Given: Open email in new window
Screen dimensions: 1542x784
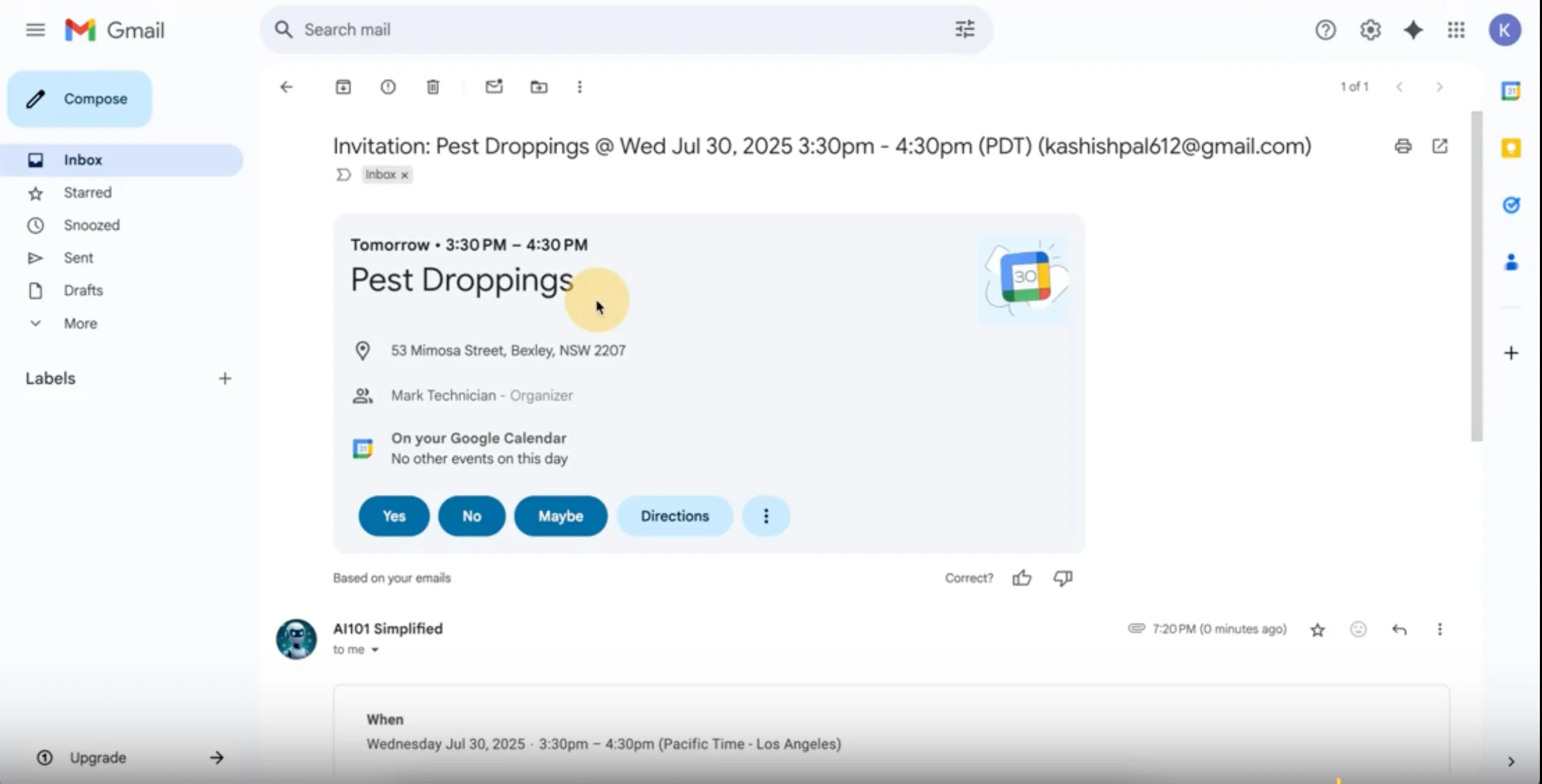Looking at the screenshot, I should pyautogui.click(x=1440, y=146).
